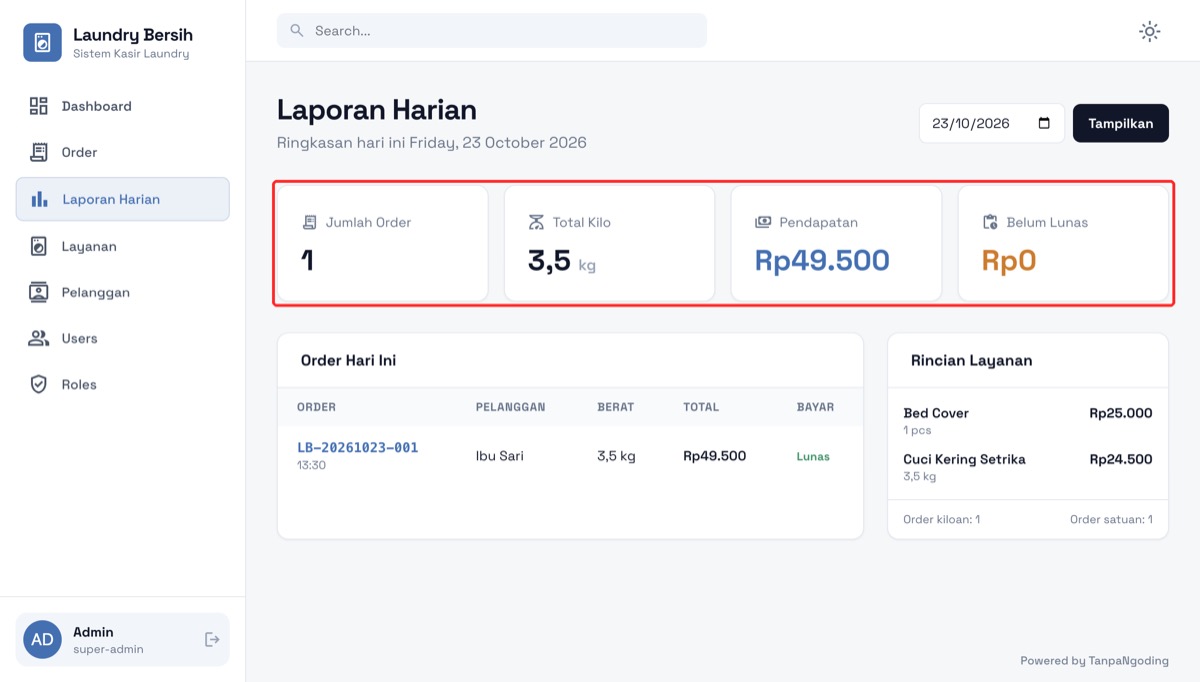Click the Total Kilo value 3,5

point(549,260)
